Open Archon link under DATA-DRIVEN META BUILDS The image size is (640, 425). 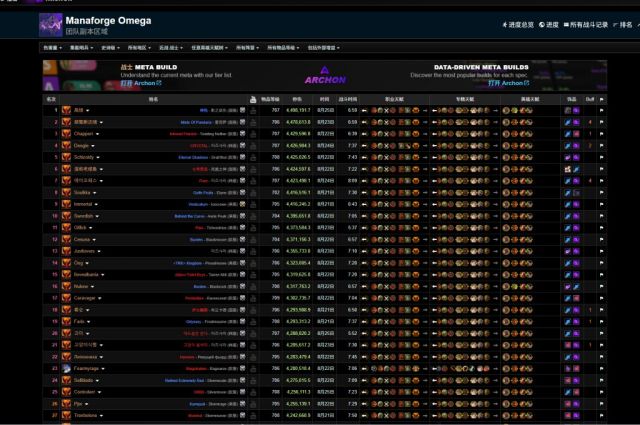click(x=506, y=83)
